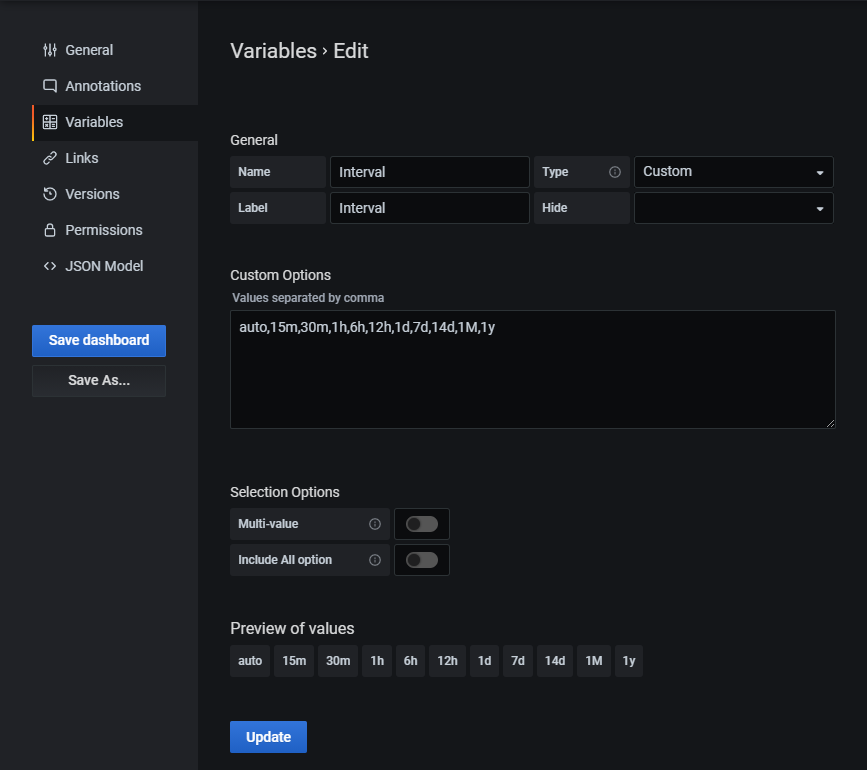Expand the Hide dropdown
The height and width of the screenshot is (770, 867).
click(x=733, y=208)
